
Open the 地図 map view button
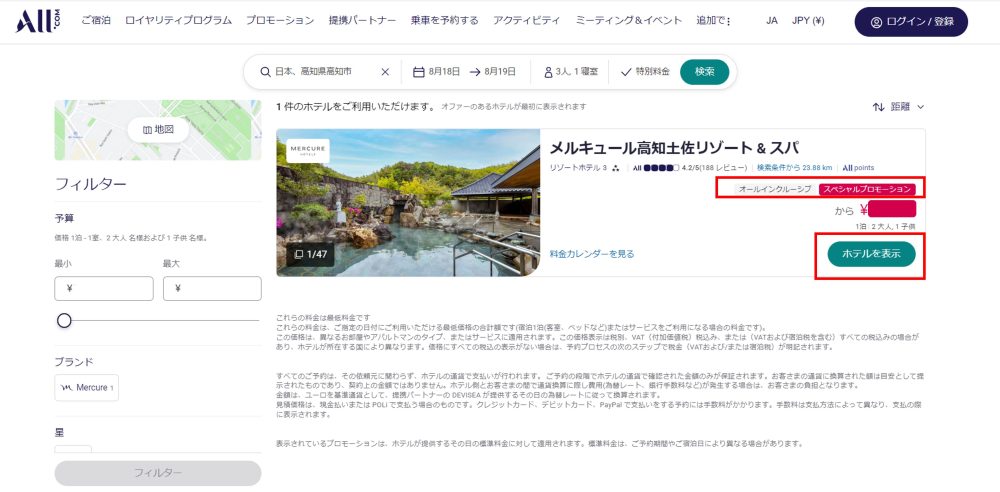pos(158,130)
